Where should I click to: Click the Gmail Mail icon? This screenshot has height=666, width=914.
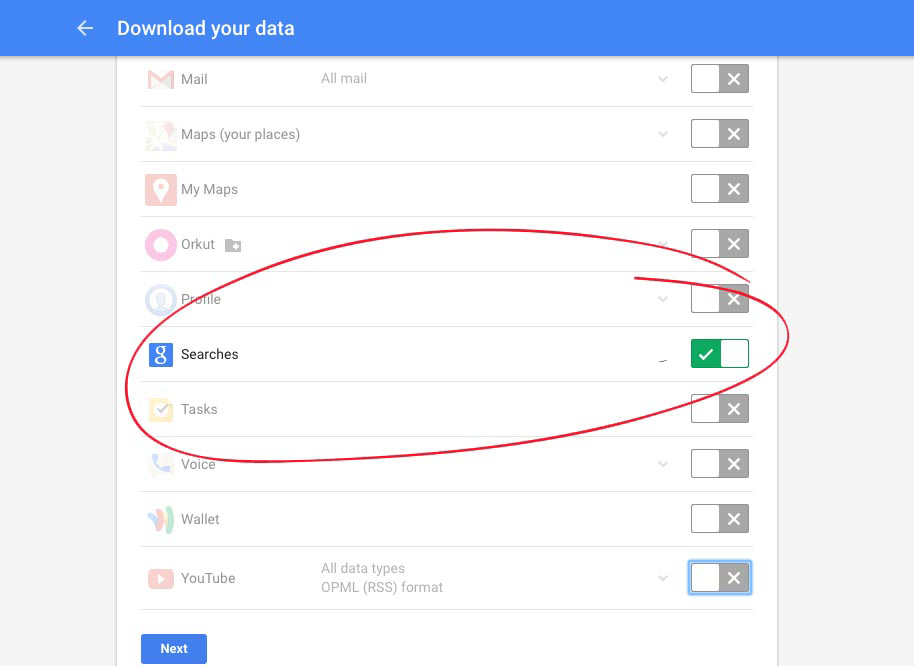(x=160, y=79)
